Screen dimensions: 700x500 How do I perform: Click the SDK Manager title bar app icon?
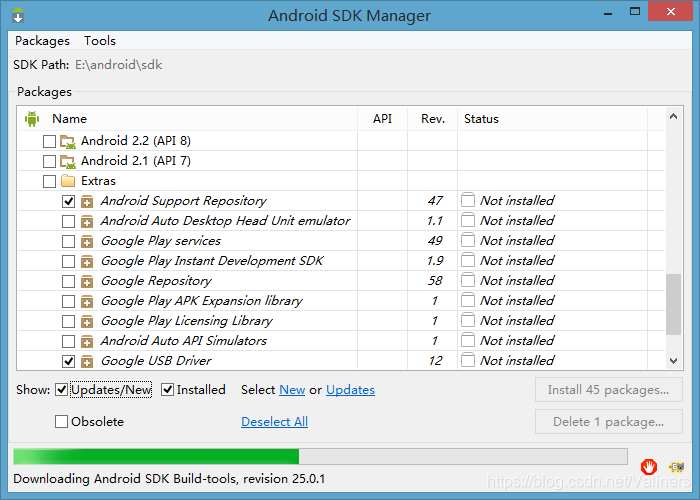point(18,15)
